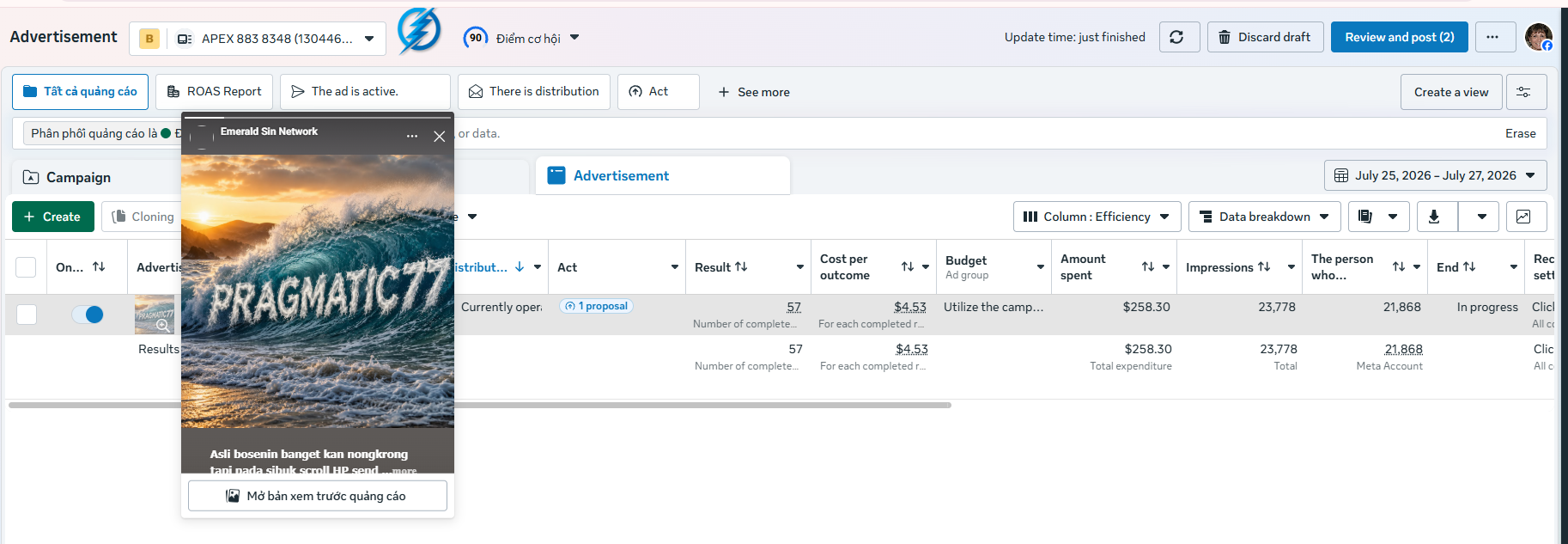This screenshot has height=544, width=1568.
Task: Sort the Amount spent column
Action: pos(1147,267)
